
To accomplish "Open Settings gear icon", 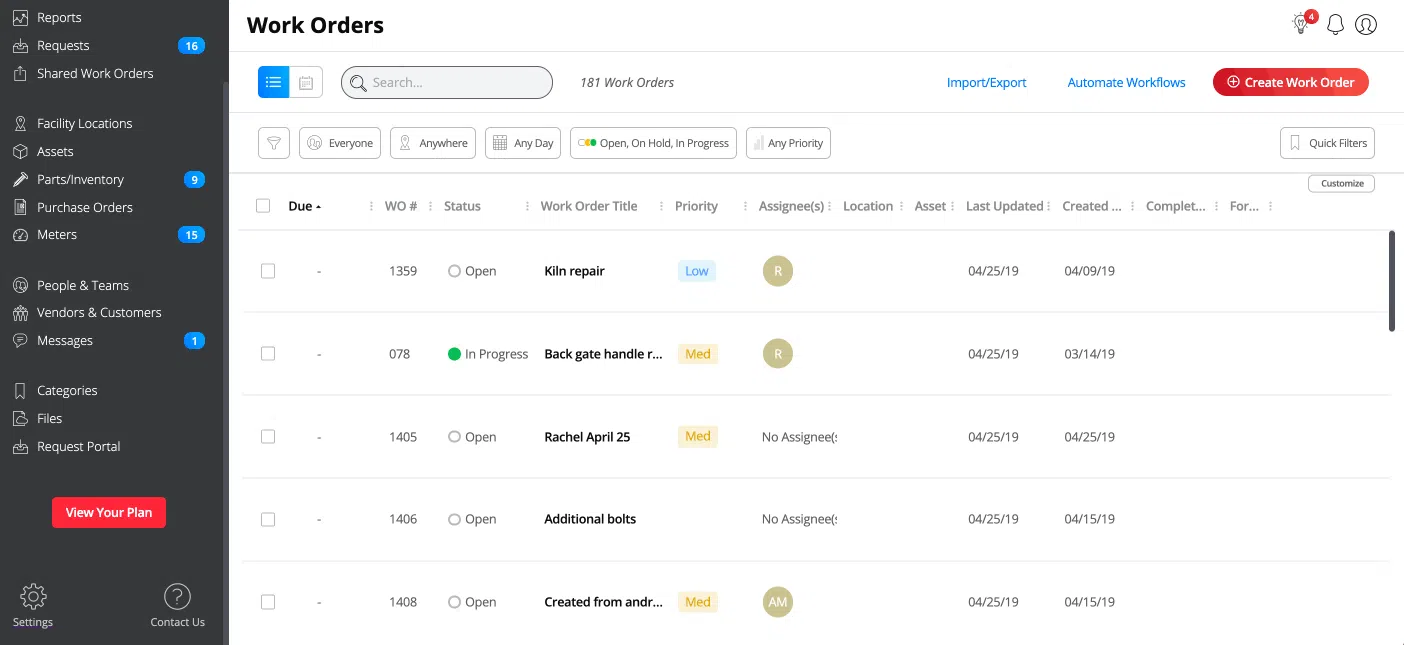I will click(33, 597).
